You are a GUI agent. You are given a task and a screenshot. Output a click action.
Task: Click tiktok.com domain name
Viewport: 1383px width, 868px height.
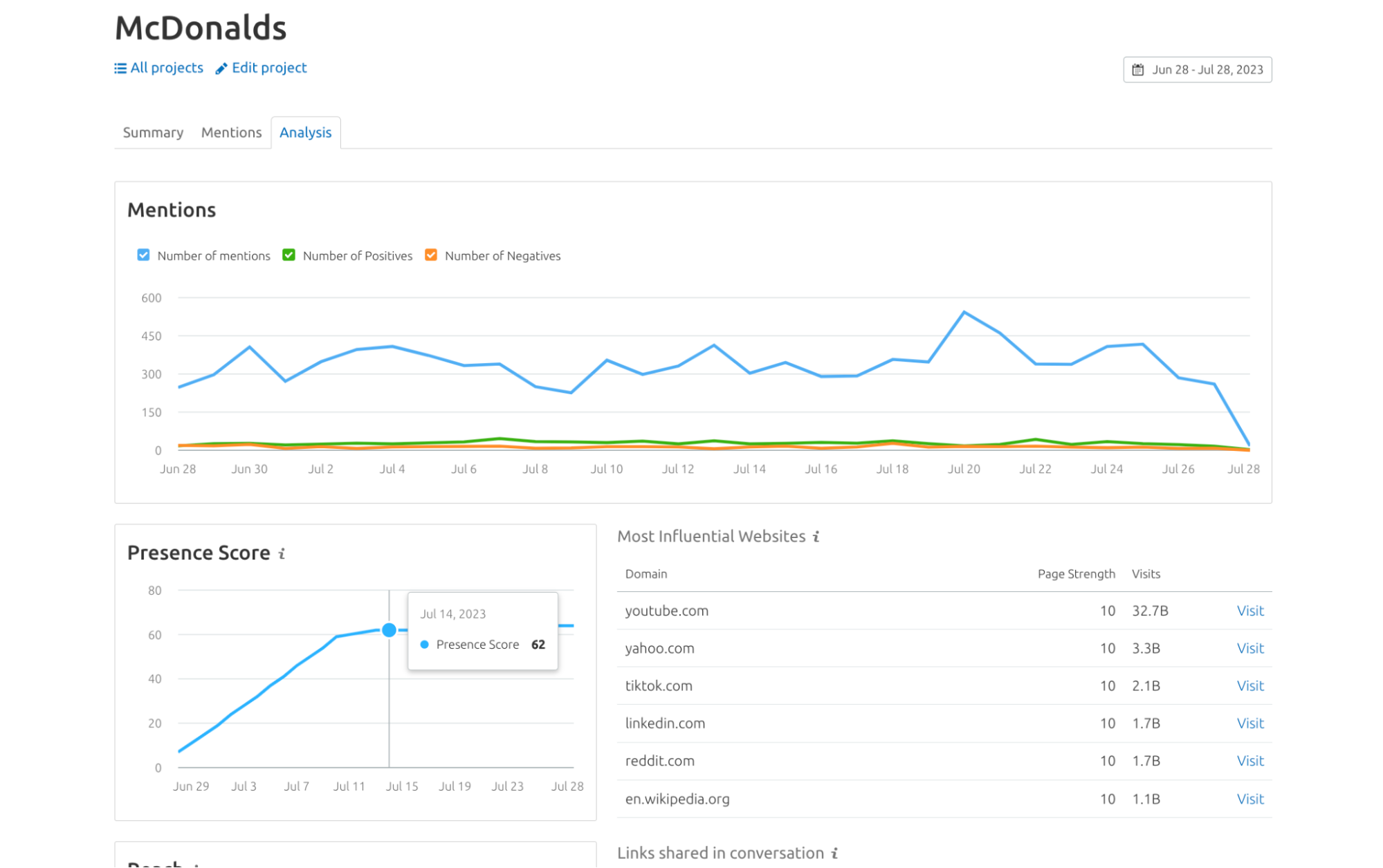click(659, 686)
